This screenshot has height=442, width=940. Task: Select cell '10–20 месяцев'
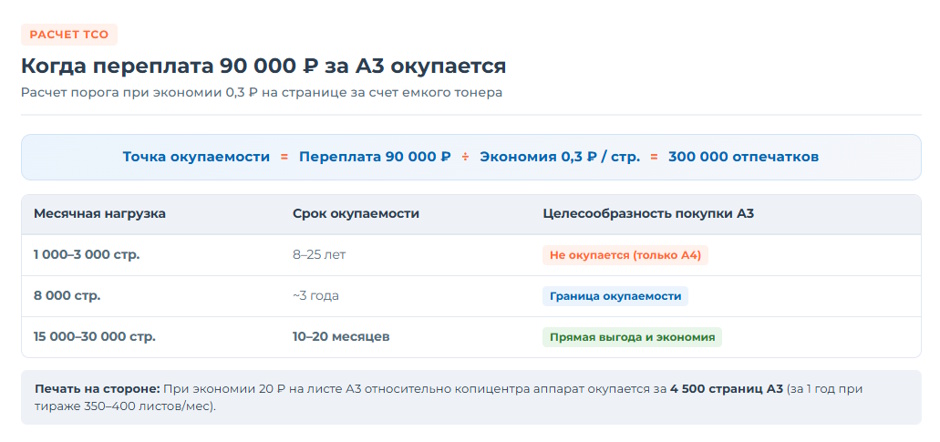(341, 336)
